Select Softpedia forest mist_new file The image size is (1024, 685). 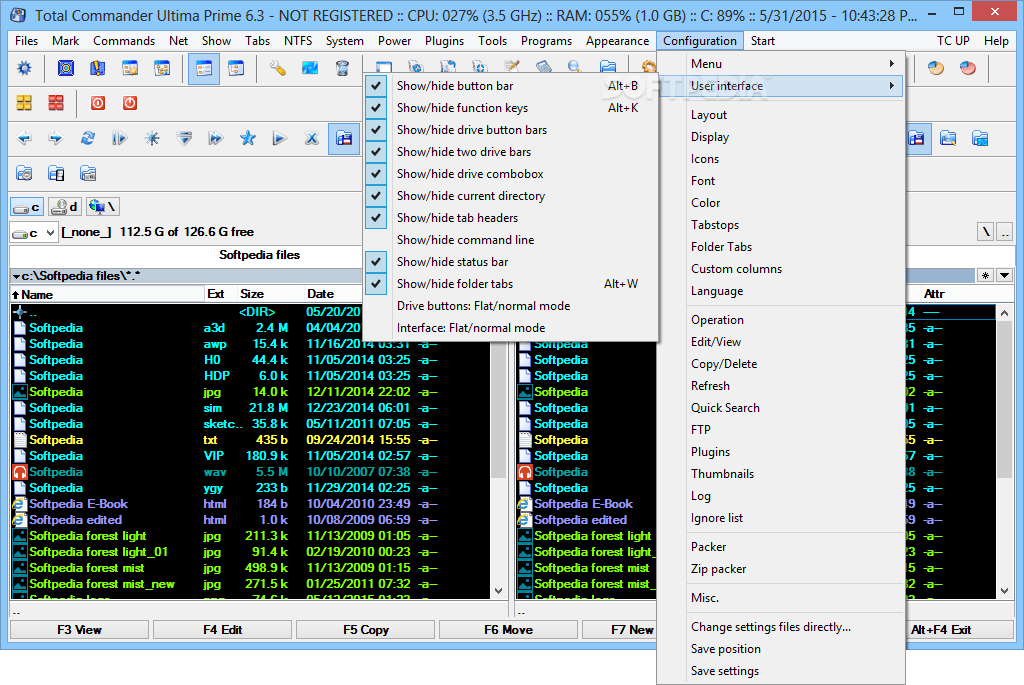[102, 584]
